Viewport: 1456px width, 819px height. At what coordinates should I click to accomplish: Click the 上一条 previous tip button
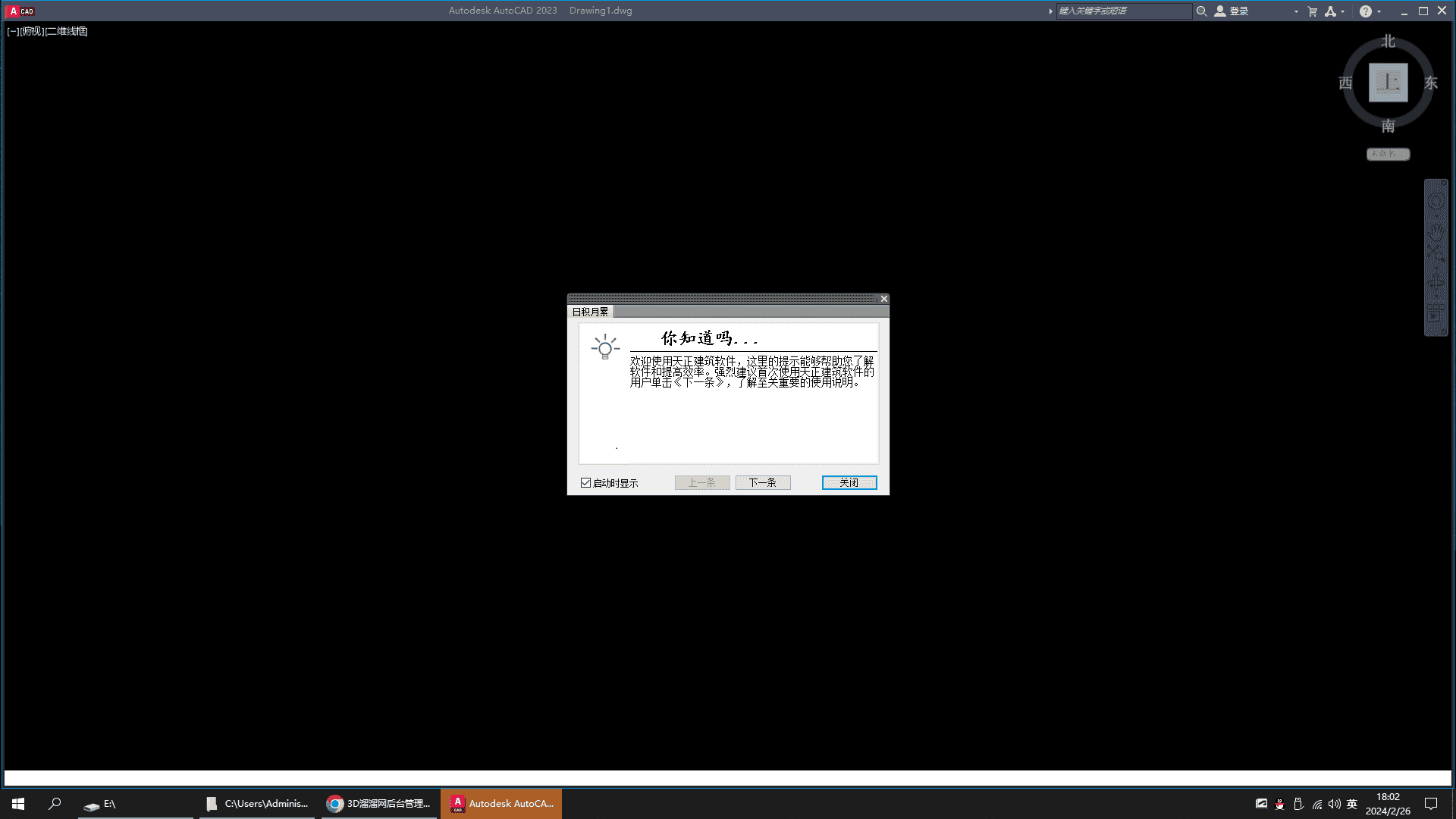pos(702,483)
